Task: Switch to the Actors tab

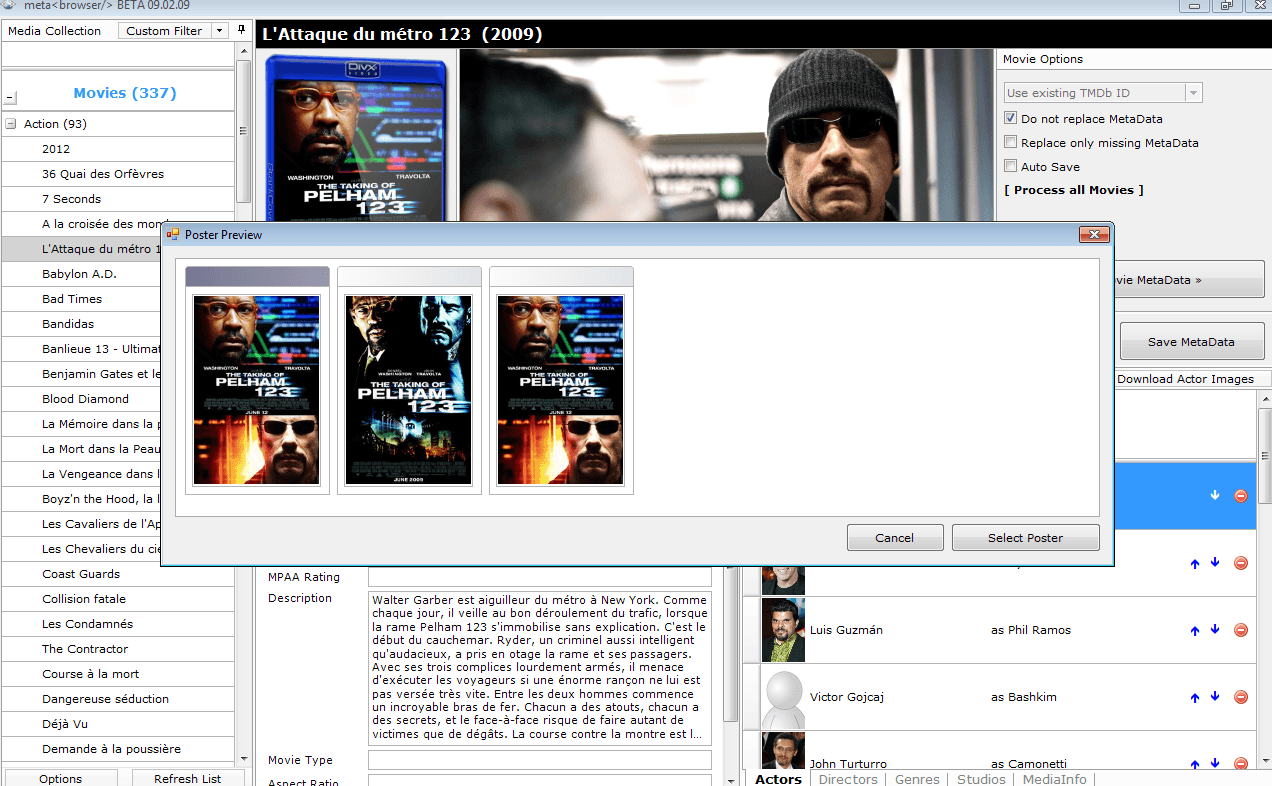Action: (778, 779)
